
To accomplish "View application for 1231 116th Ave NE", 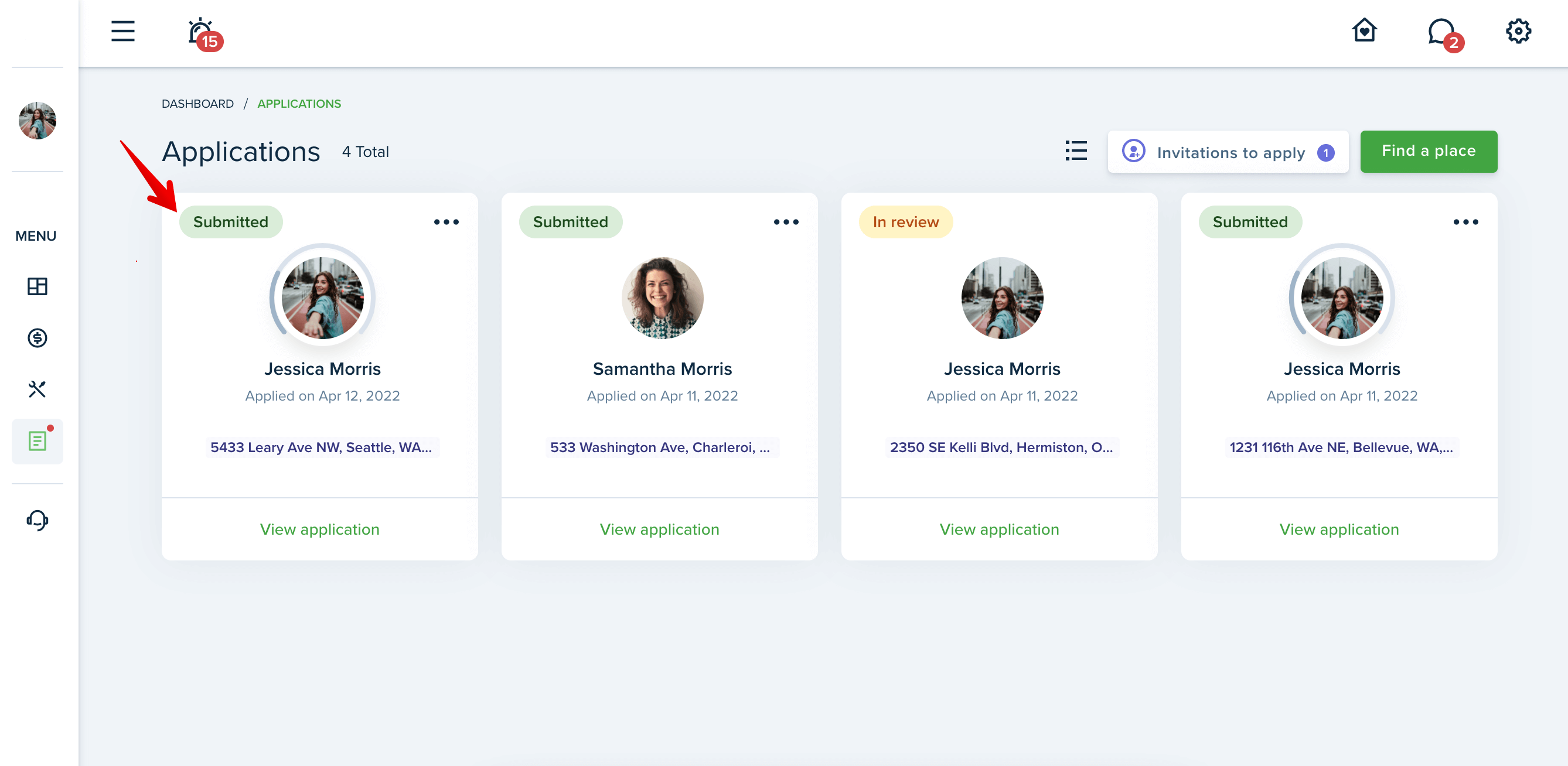I will [x=1338, y=529].
